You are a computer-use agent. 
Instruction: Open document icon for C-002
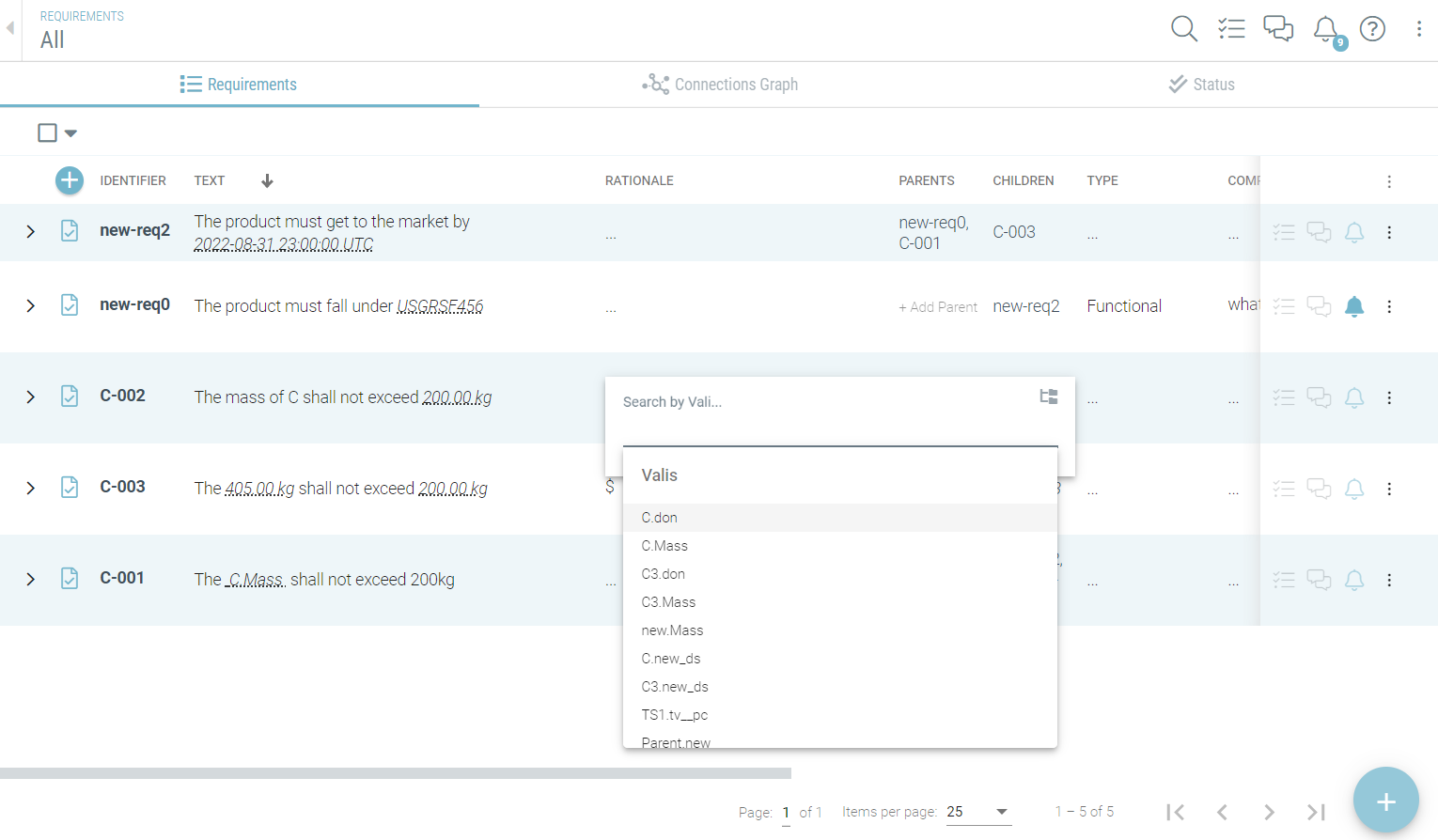(x=70, y=397)
